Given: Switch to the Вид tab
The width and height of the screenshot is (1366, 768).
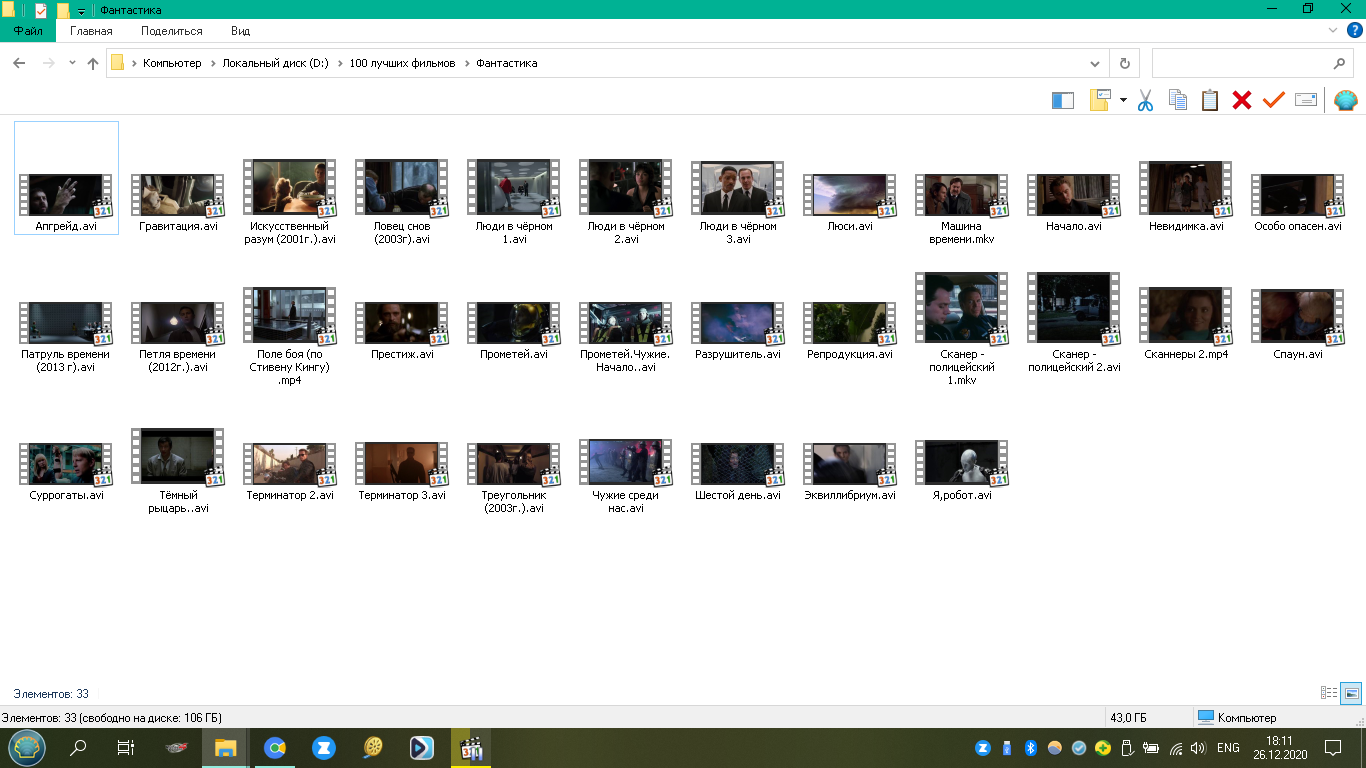Looking at the screenshot, I should click(x=240, y=31).
